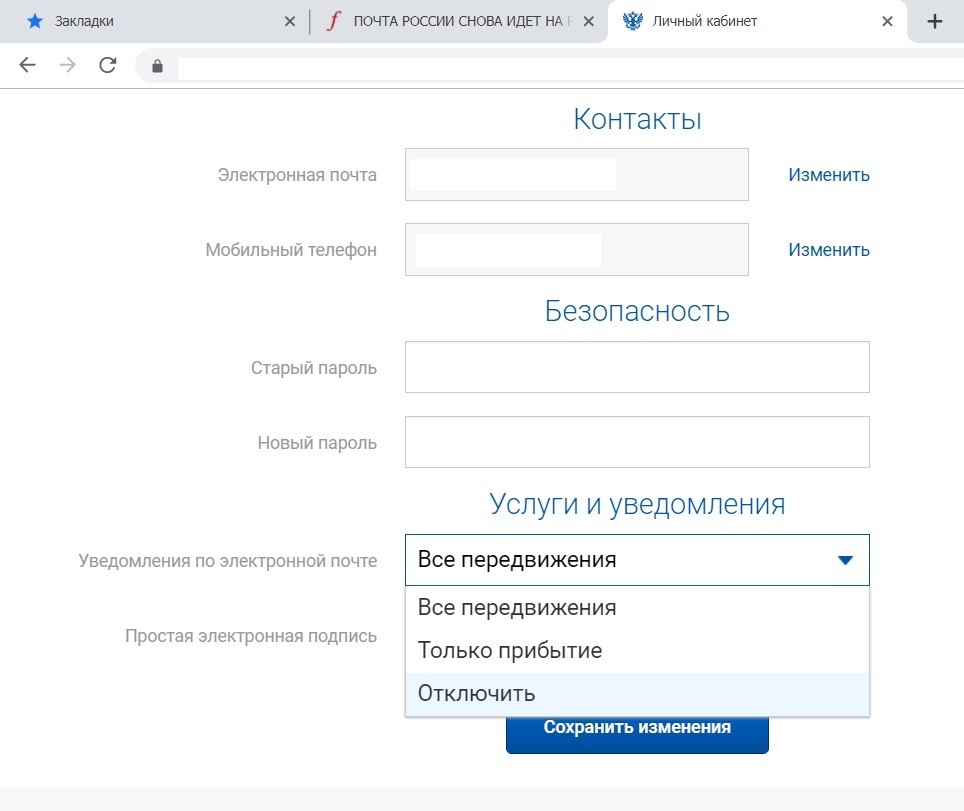
Task: Close the Закладки tab
Action: click(290, 21)
